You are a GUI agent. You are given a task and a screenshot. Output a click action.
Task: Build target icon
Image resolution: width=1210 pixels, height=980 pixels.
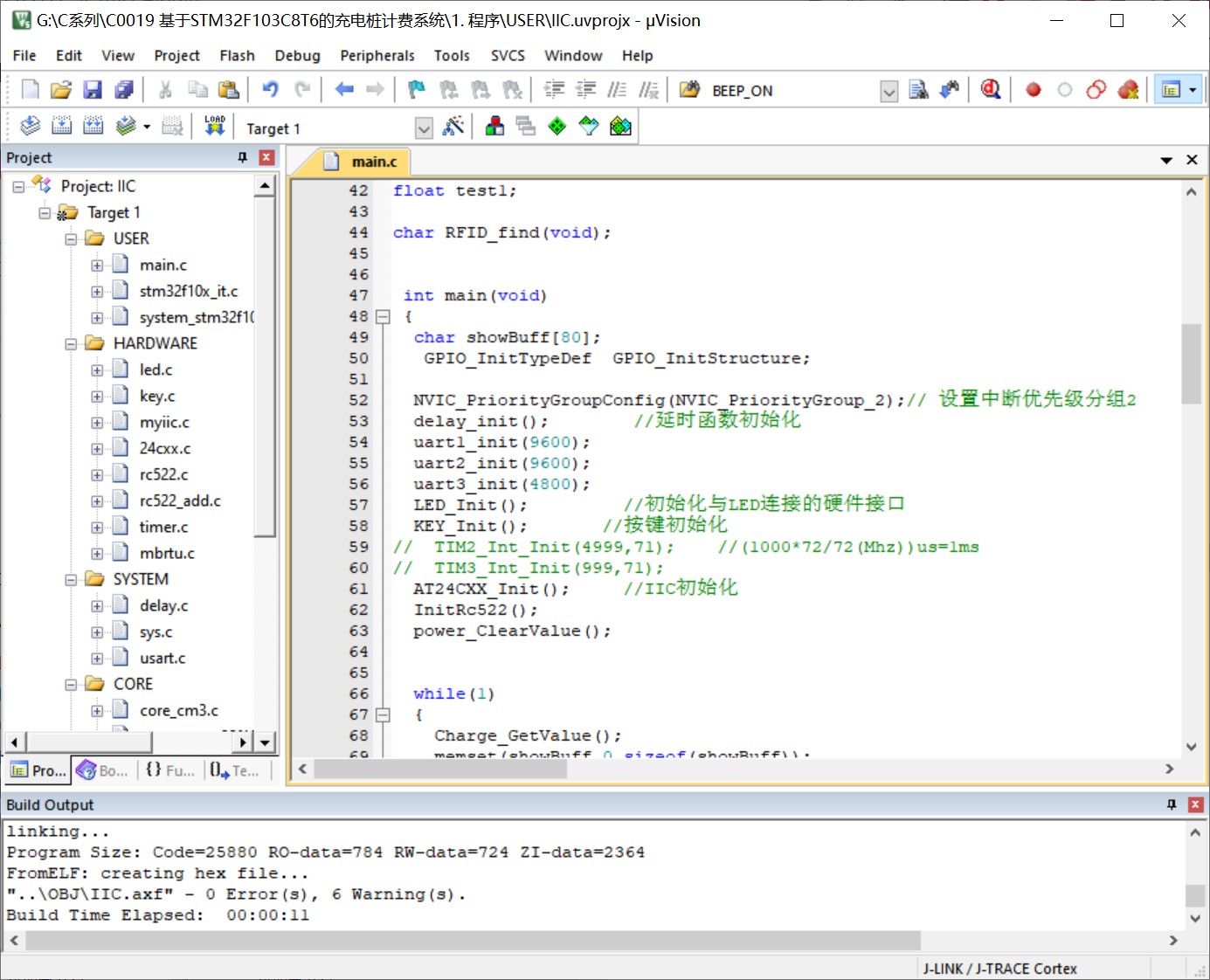pos(61,126)
